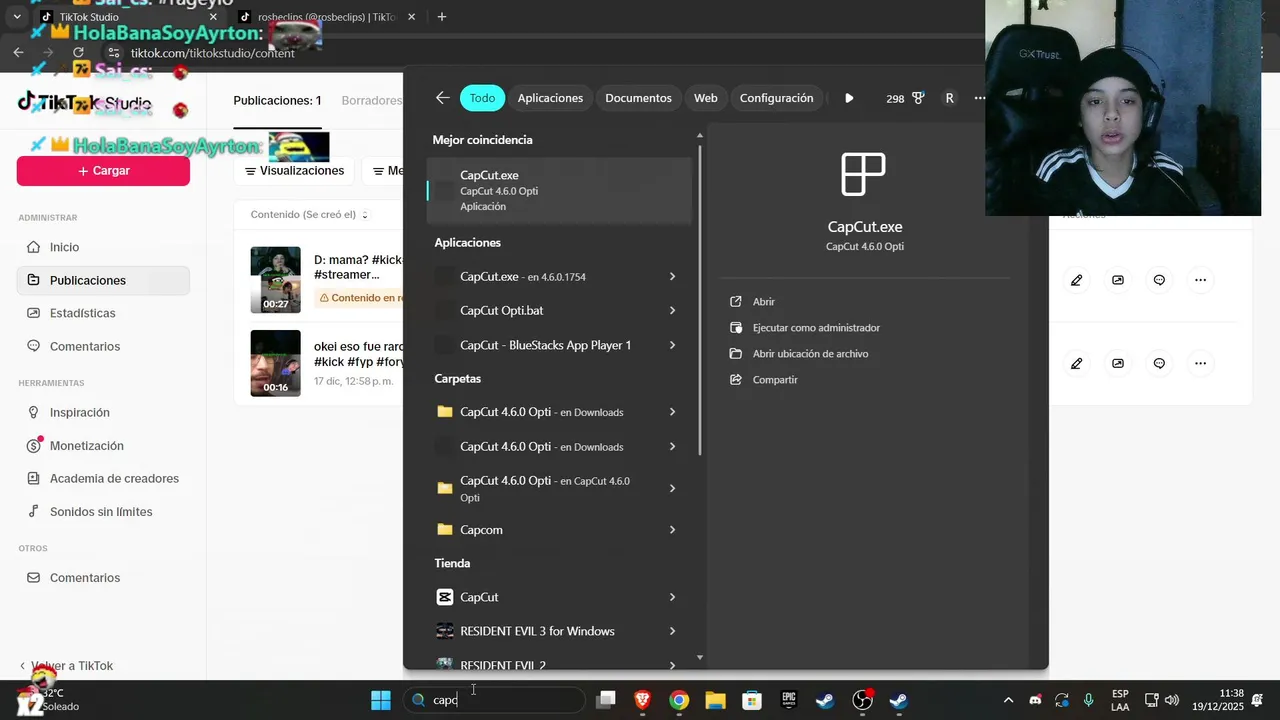Screen dimensions: 1280x720
Task: Click the edit pencil icon for the first post
Action: tap(1076, 280)
